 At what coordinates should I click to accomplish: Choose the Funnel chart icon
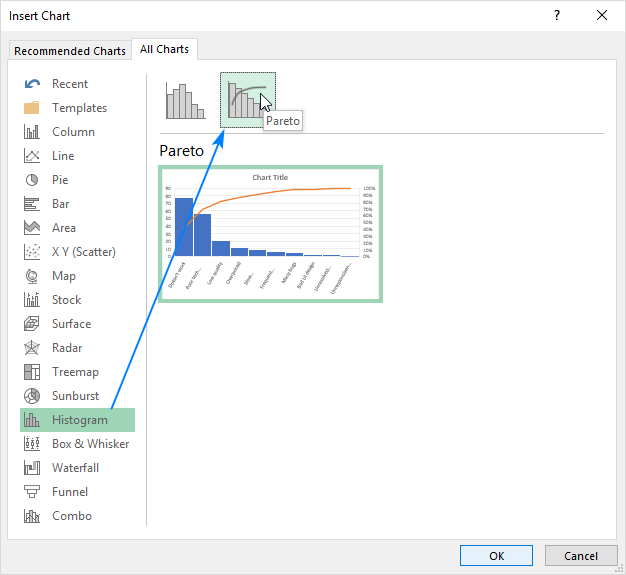[x=32, y=492]
